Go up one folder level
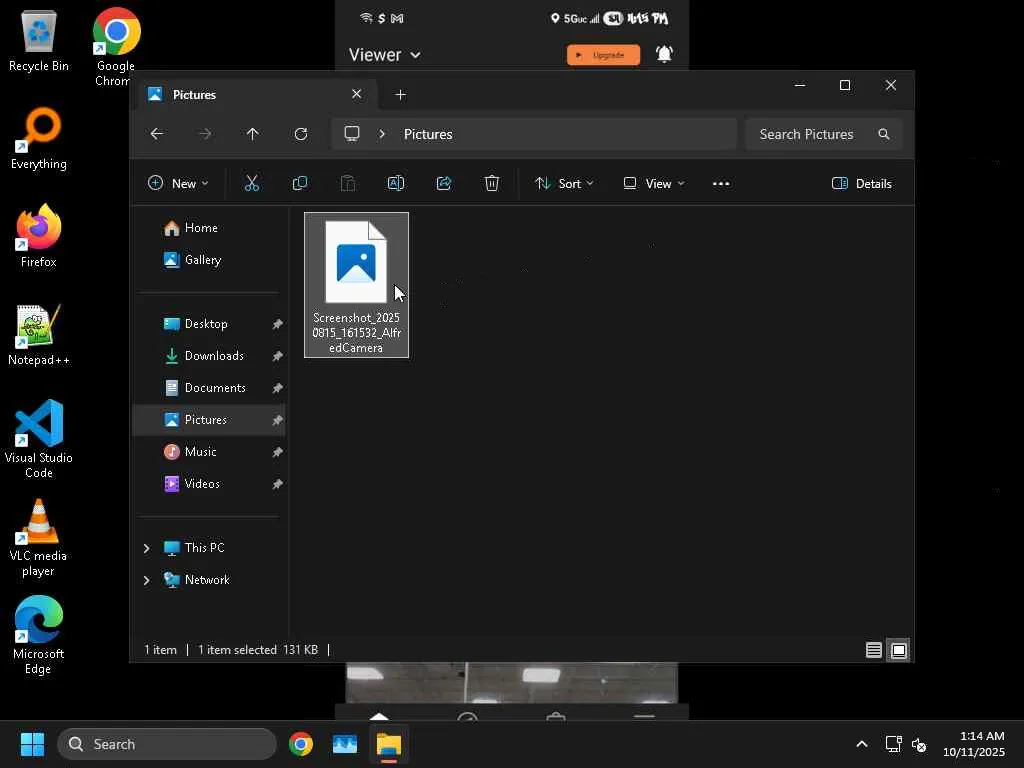Image resolution: width=1024 pixels, height=768 pixels. point(253,134)
